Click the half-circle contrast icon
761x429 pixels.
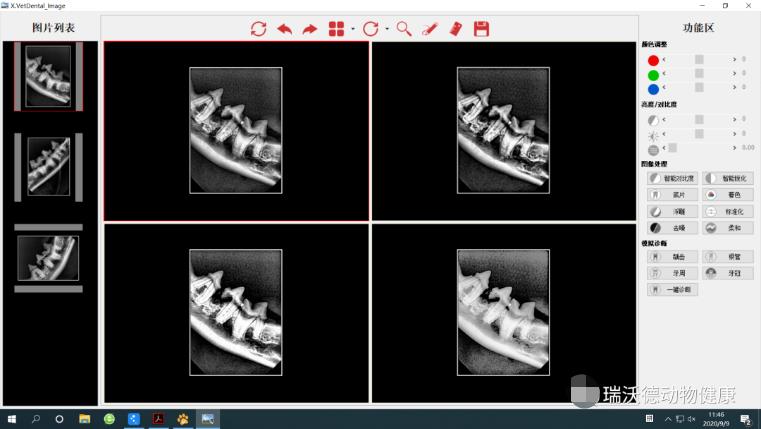click(653, 120)
